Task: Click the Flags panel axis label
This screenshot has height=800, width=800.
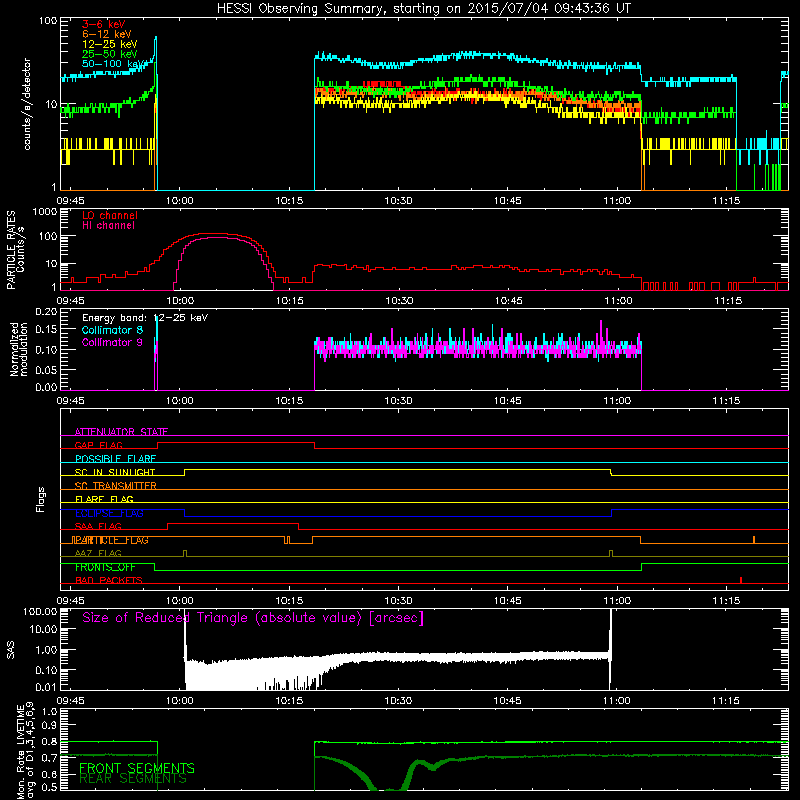Action: [41, 500]
